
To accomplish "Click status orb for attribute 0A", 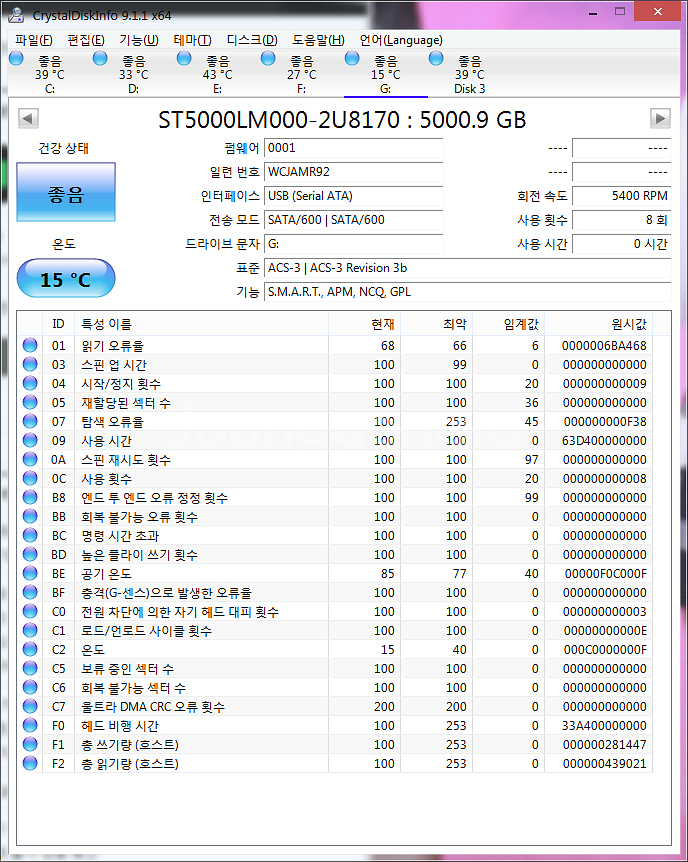I will click(x=30, y=459).
